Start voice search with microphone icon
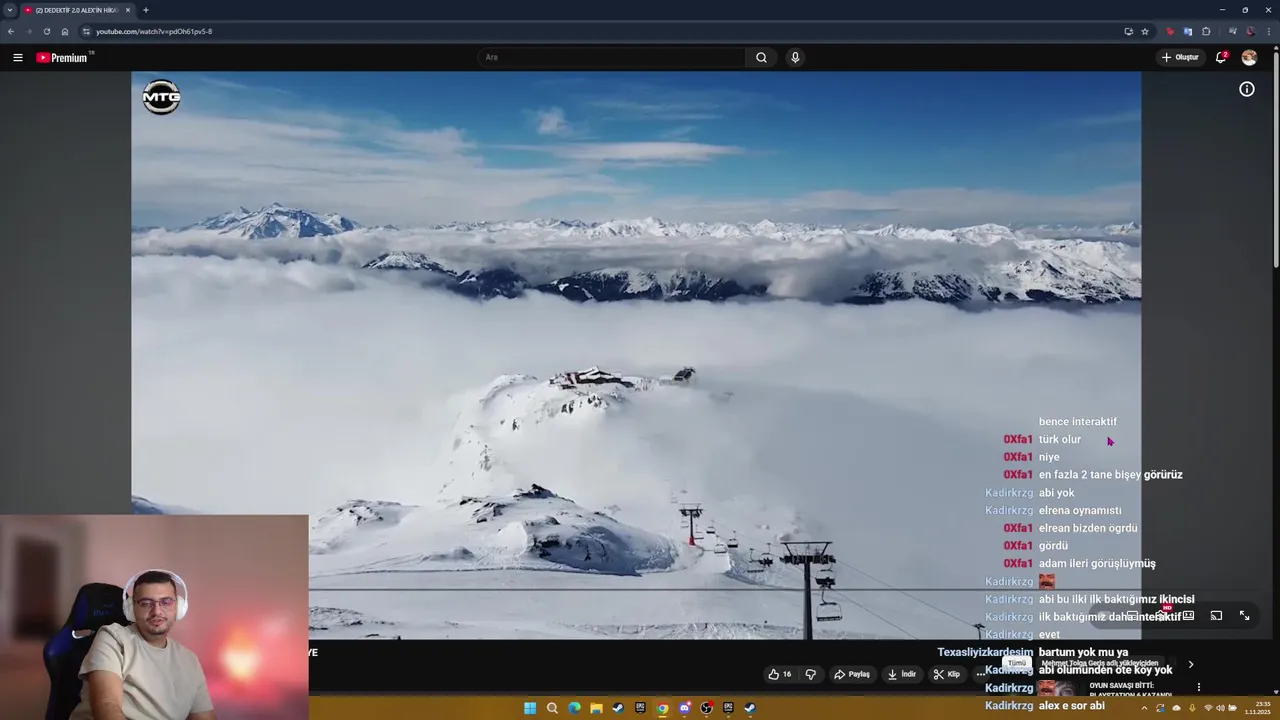The height and width of the screenshot is (720, 1280). click(x=795, y=57)
